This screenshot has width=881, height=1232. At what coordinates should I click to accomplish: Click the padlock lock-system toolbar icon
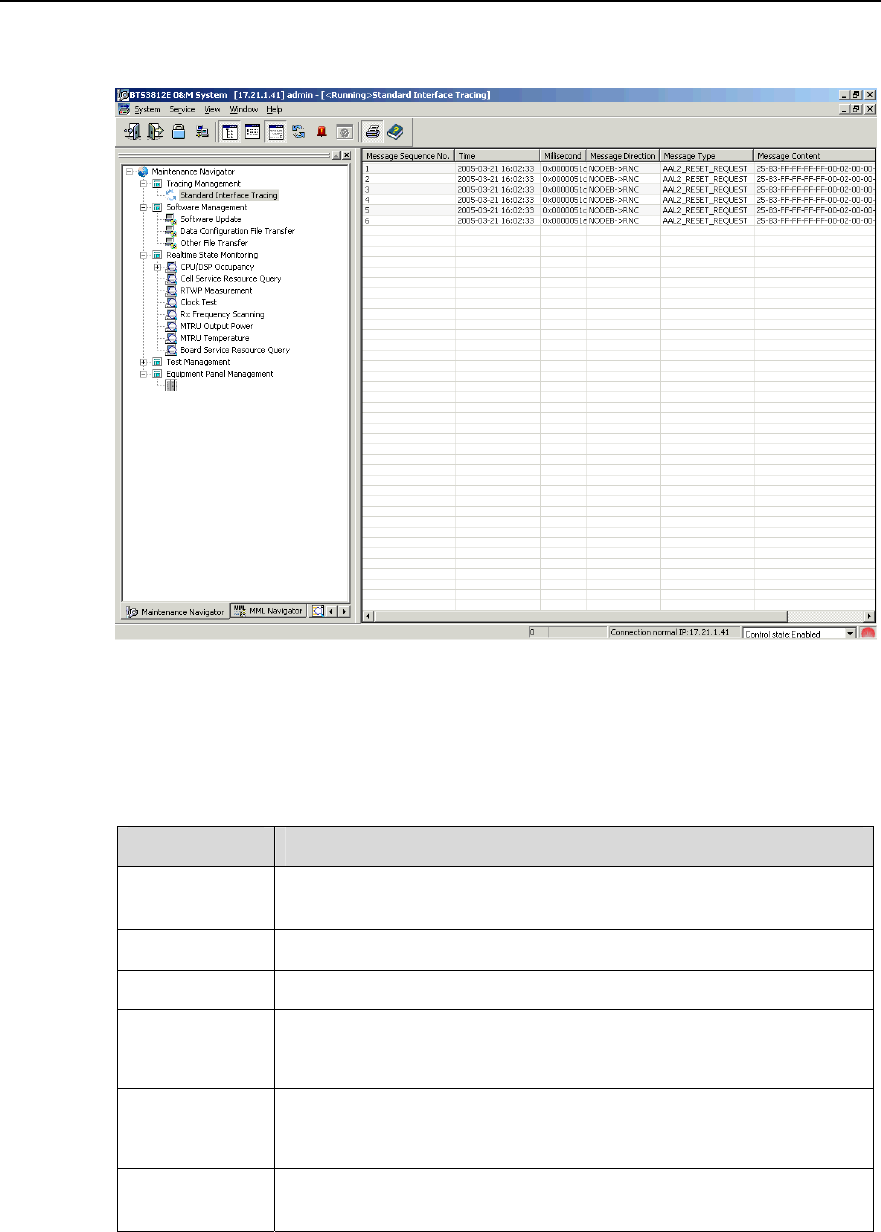point(178,131)
